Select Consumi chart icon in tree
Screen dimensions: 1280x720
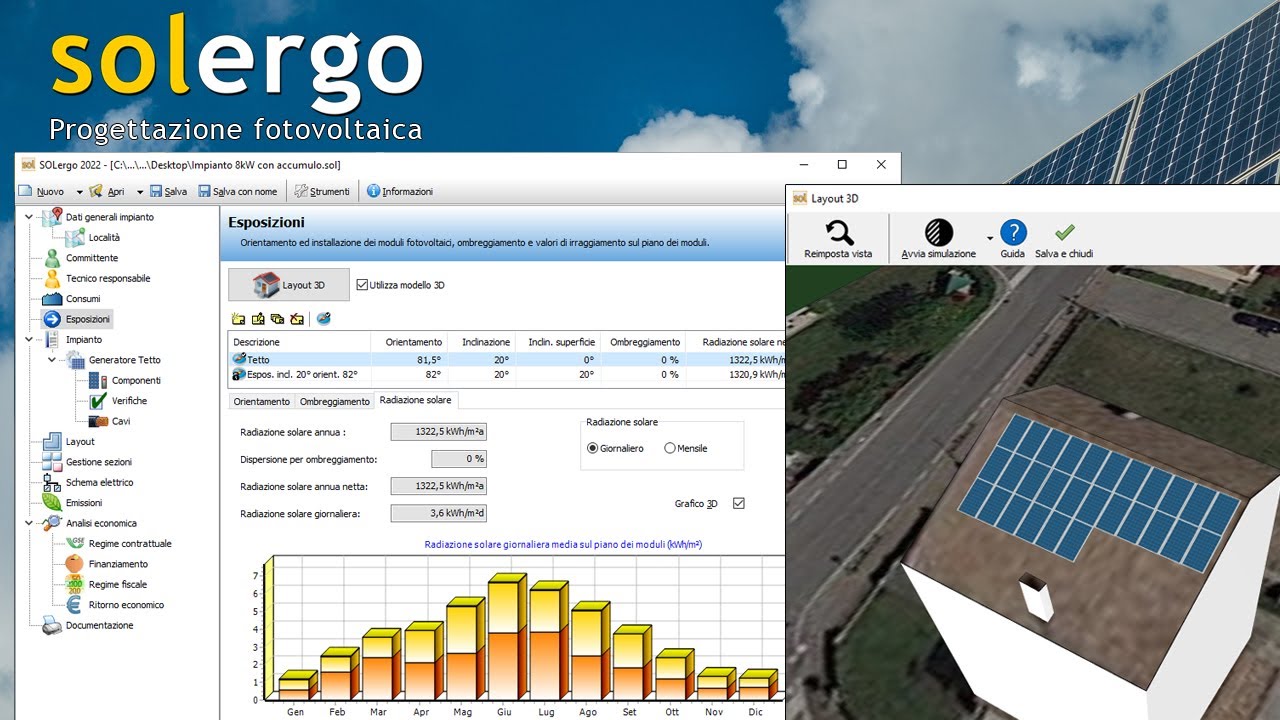point(52,299)
